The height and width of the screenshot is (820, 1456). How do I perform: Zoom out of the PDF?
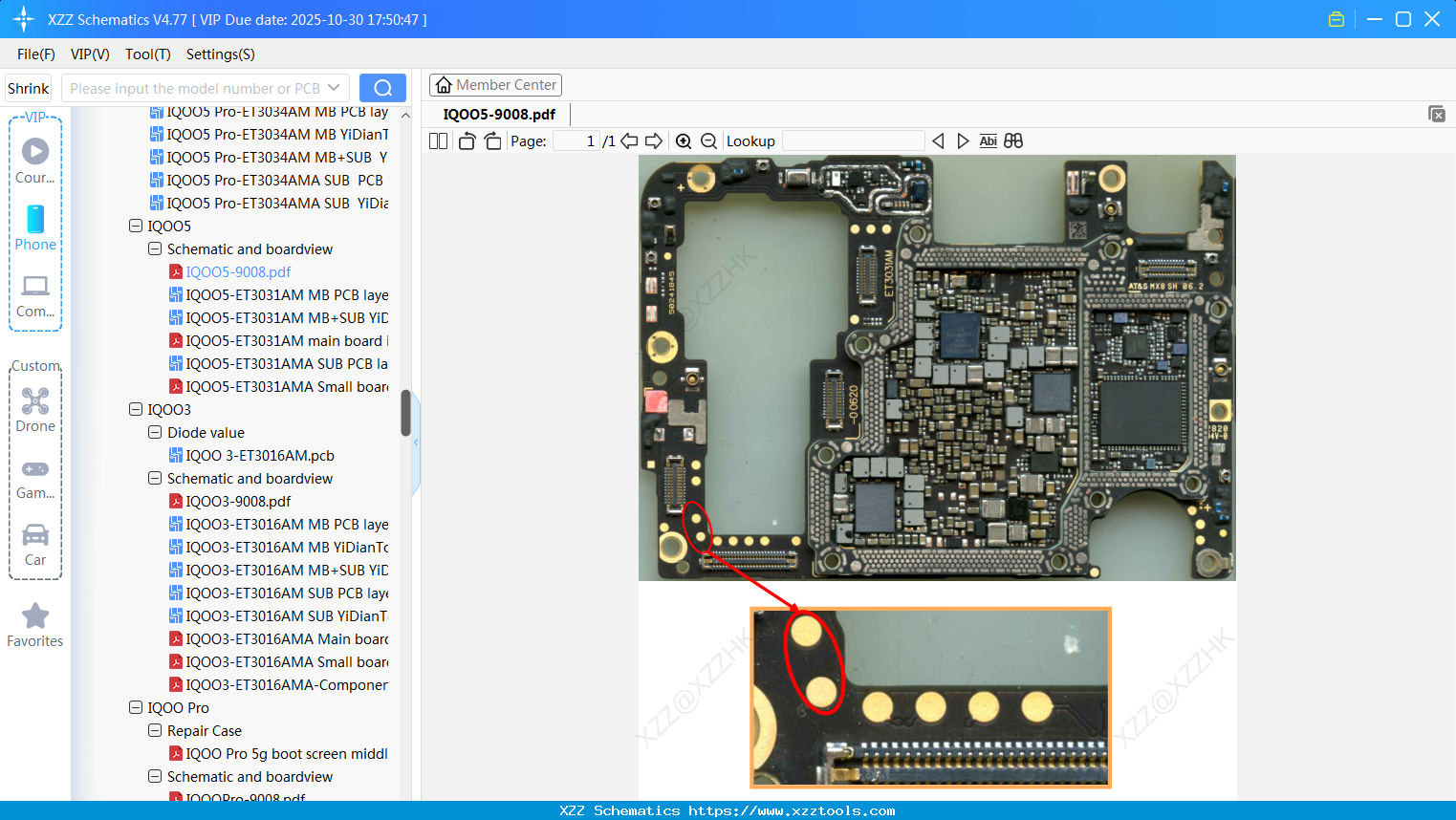[x=708, y=141]
